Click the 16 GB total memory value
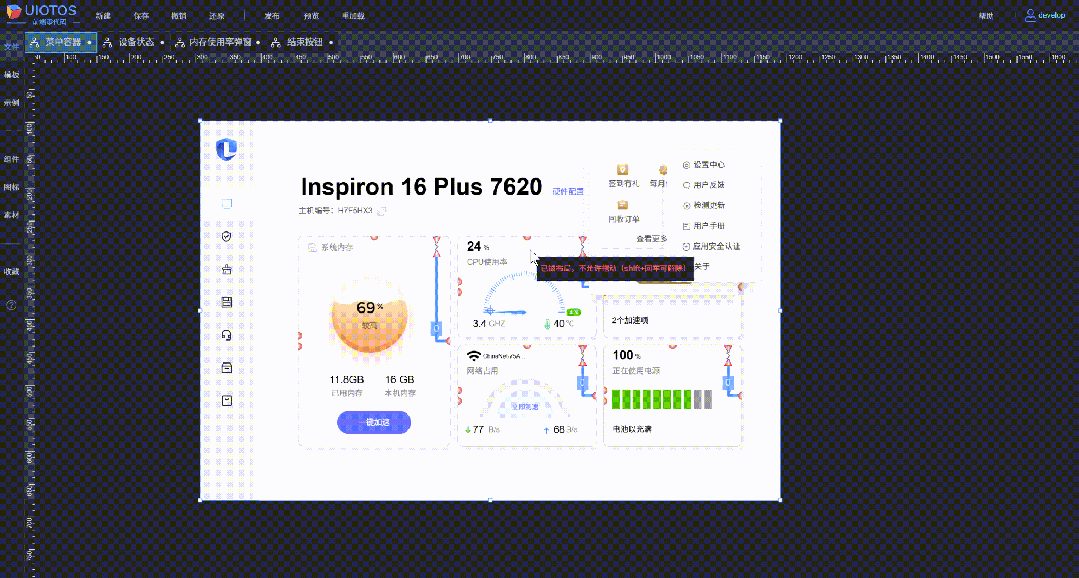The width and height of the screenshot is (1079, 578). [400, 380]
